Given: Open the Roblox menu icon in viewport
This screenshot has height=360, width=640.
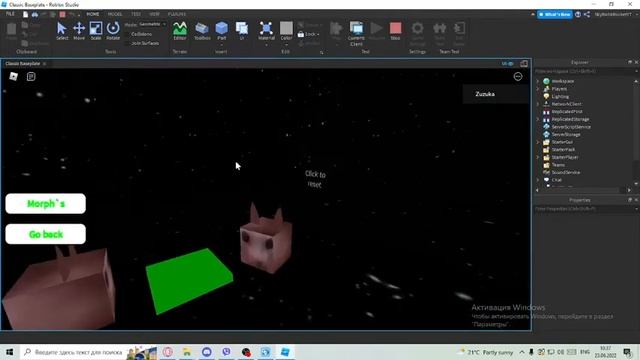Looking at the screenshot, I should click(x=13, y=76).
